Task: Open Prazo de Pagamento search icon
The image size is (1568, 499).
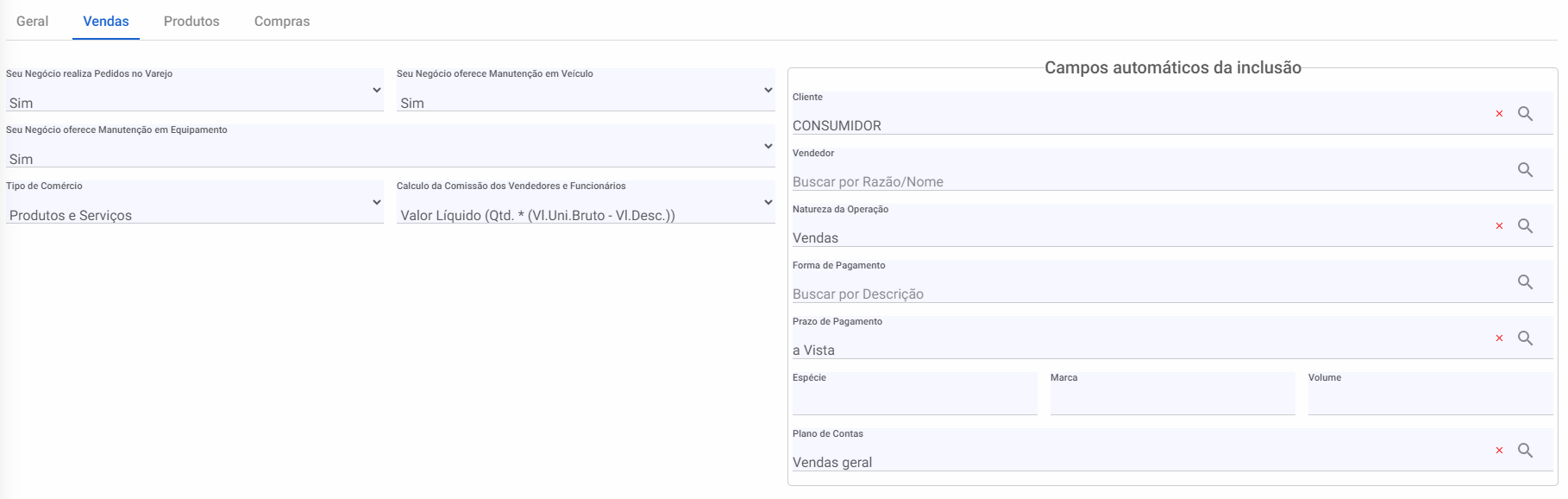Action: tap(1525, 338)
